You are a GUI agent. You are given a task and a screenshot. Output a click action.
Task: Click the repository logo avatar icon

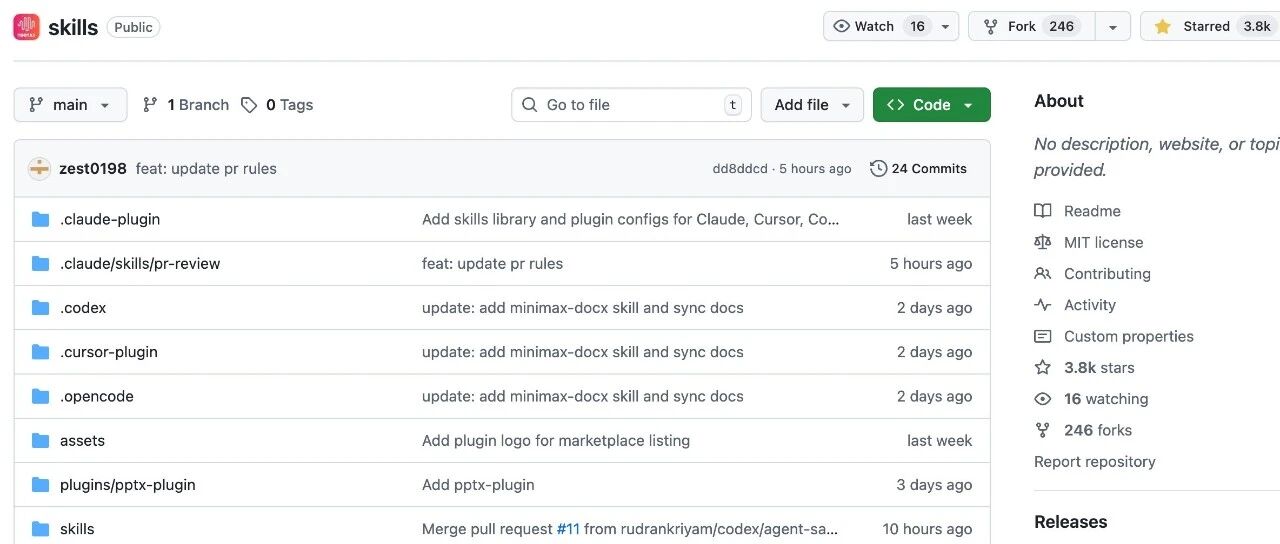click(x=26, y=27)
